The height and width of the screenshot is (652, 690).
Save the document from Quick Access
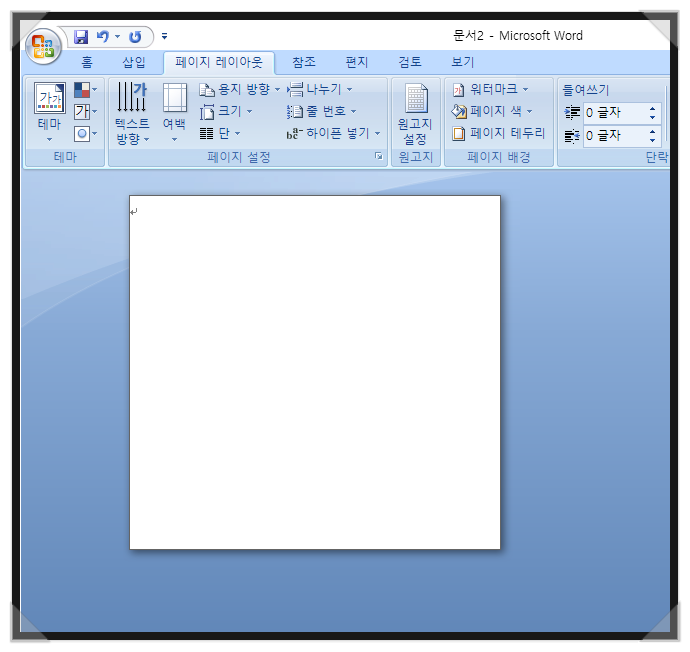[81, 37]
